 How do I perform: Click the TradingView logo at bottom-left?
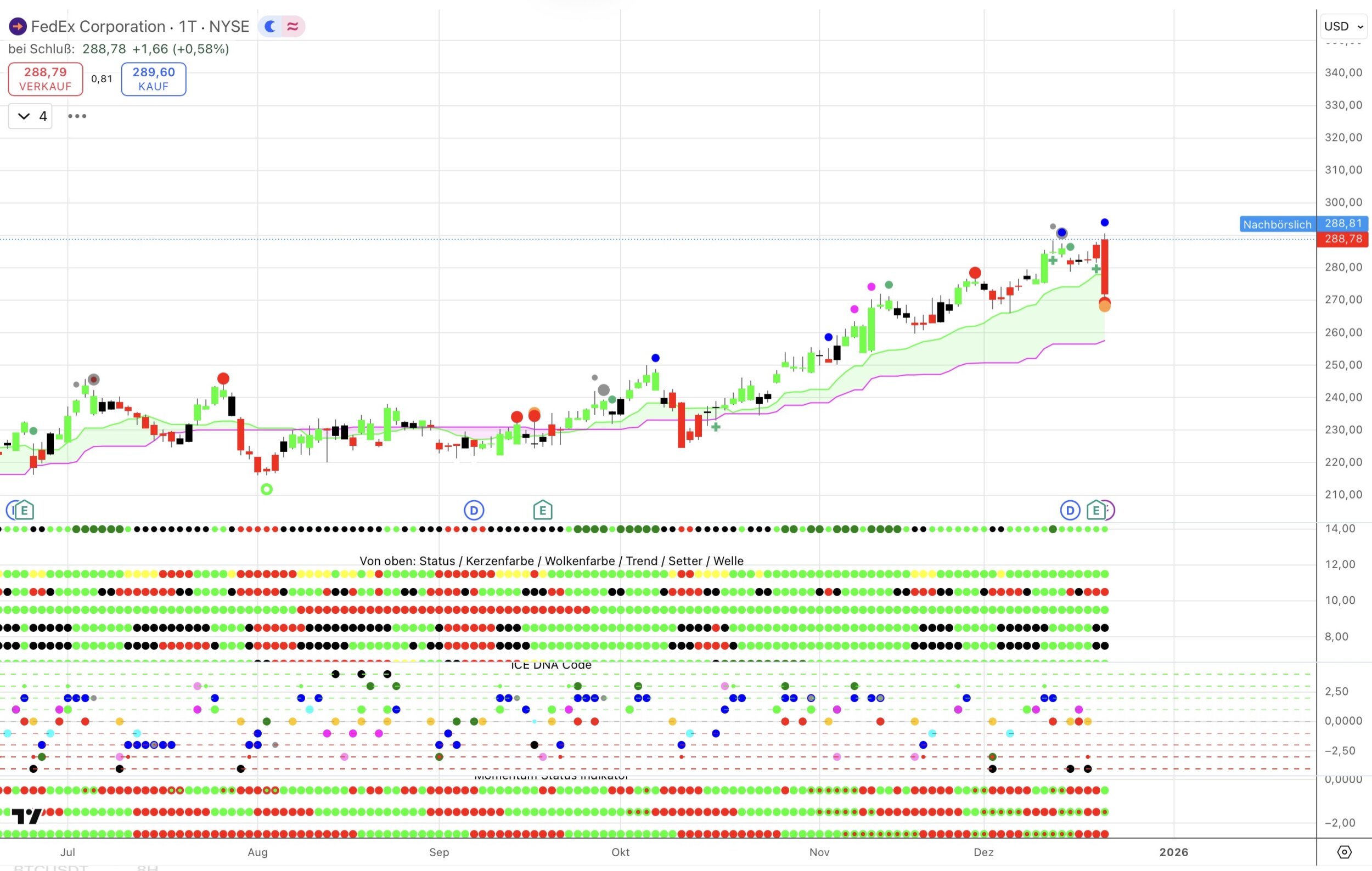27,816
